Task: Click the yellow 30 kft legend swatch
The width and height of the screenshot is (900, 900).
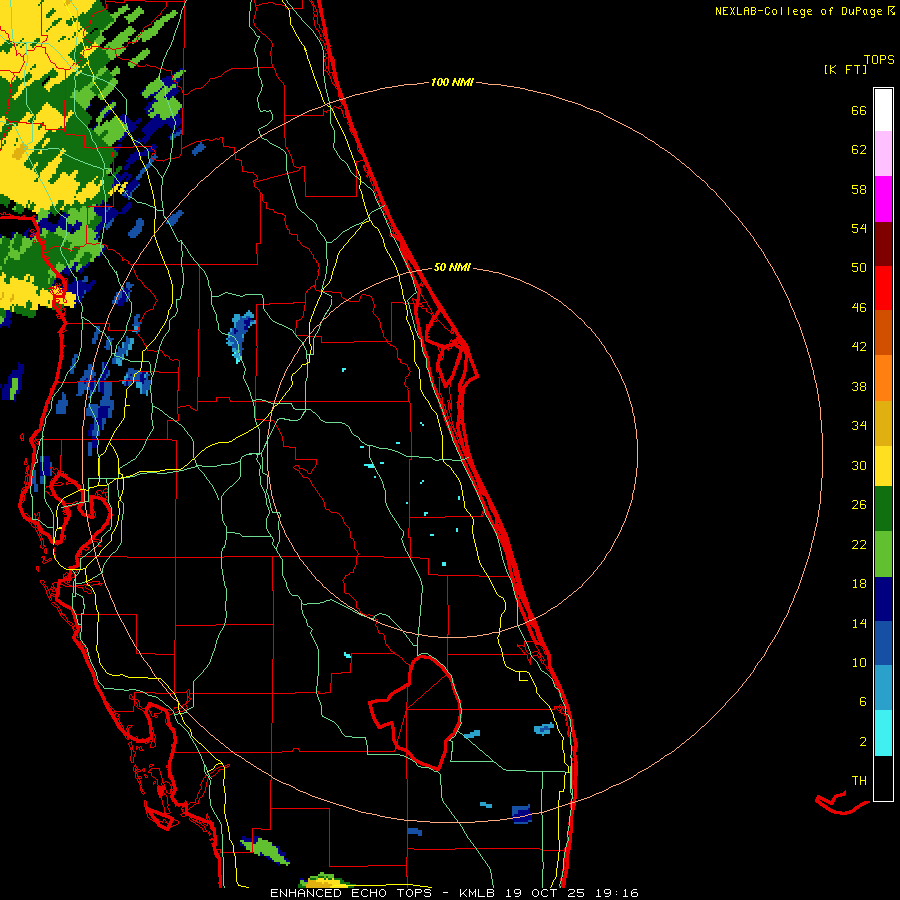Action: [x=883, y=465]
